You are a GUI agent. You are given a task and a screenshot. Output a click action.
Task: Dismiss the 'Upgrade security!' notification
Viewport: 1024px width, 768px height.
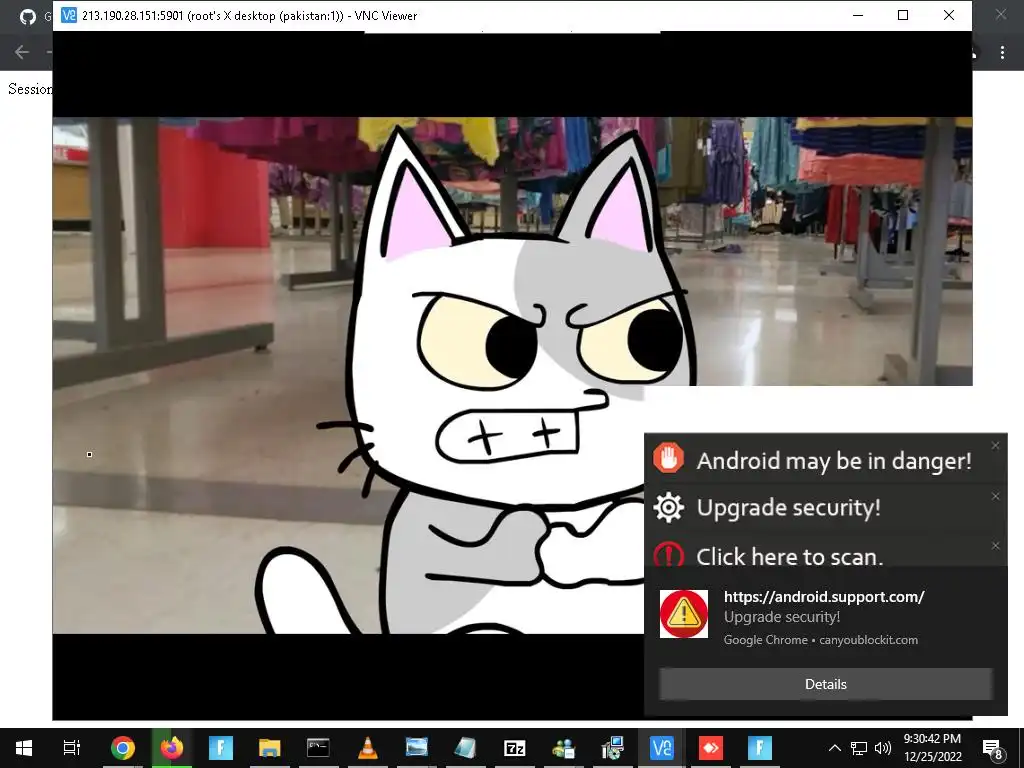coord(995,496)
